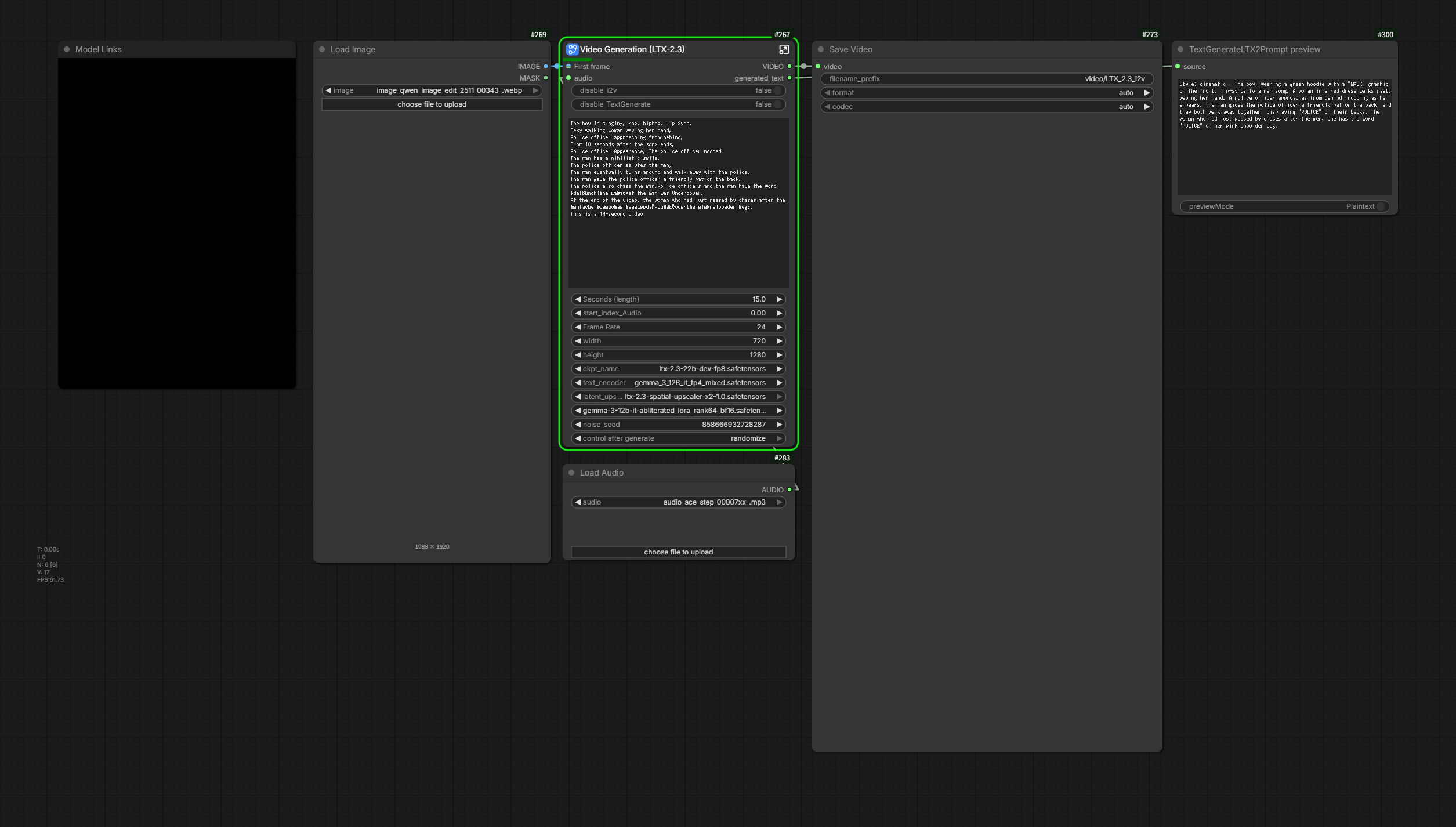Select next gemma lora with its right arrow
1456x827 pixels.
click(x=779, y=411)
